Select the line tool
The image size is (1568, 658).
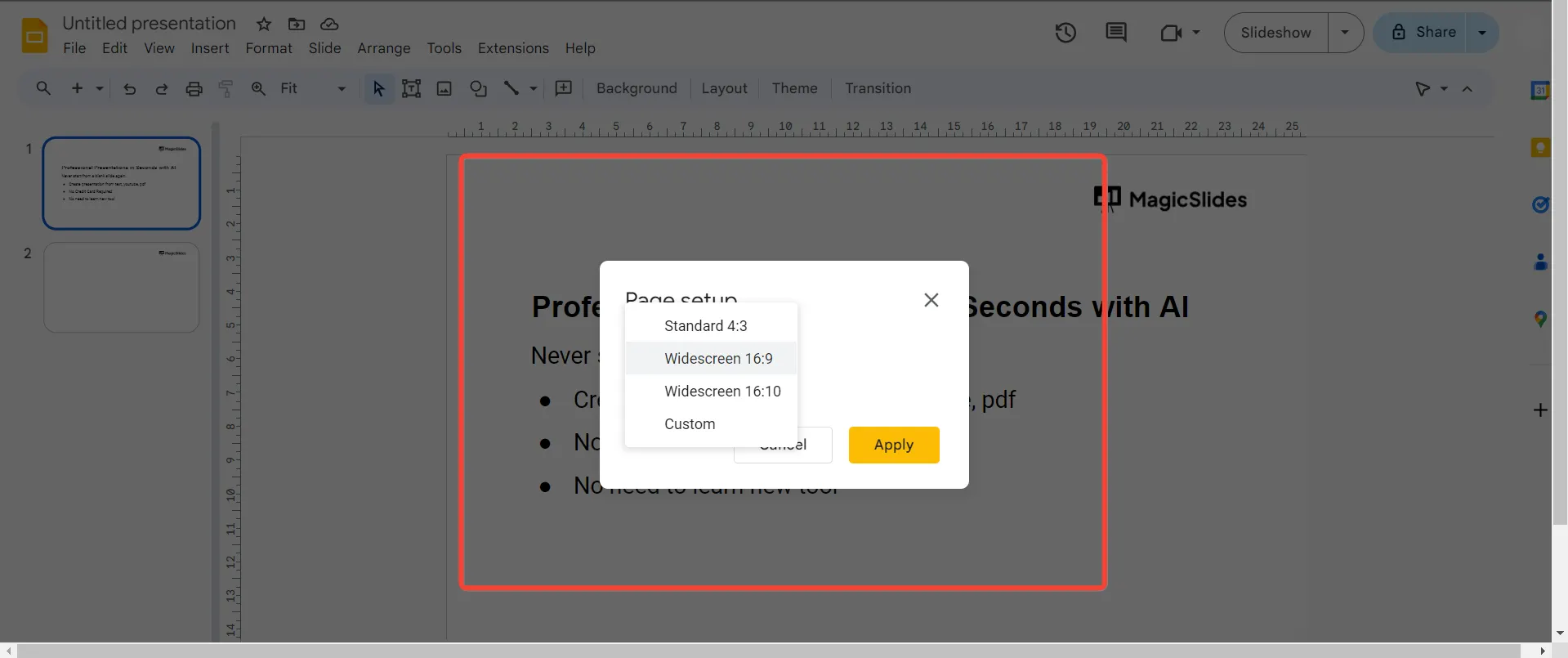tap(511, 88)
